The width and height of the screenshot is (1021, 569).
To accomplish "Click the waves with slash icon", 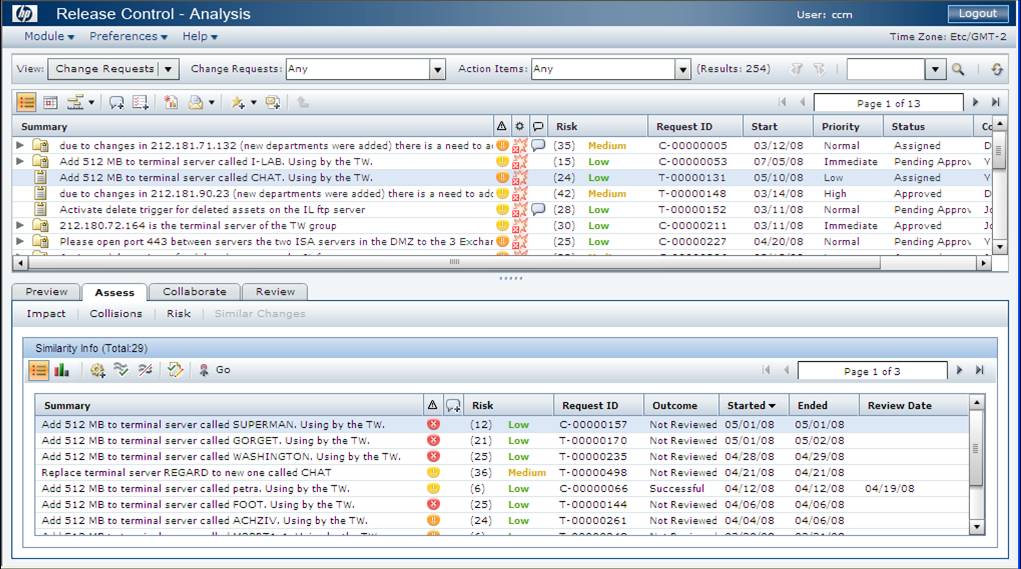I will pos(145,370).
